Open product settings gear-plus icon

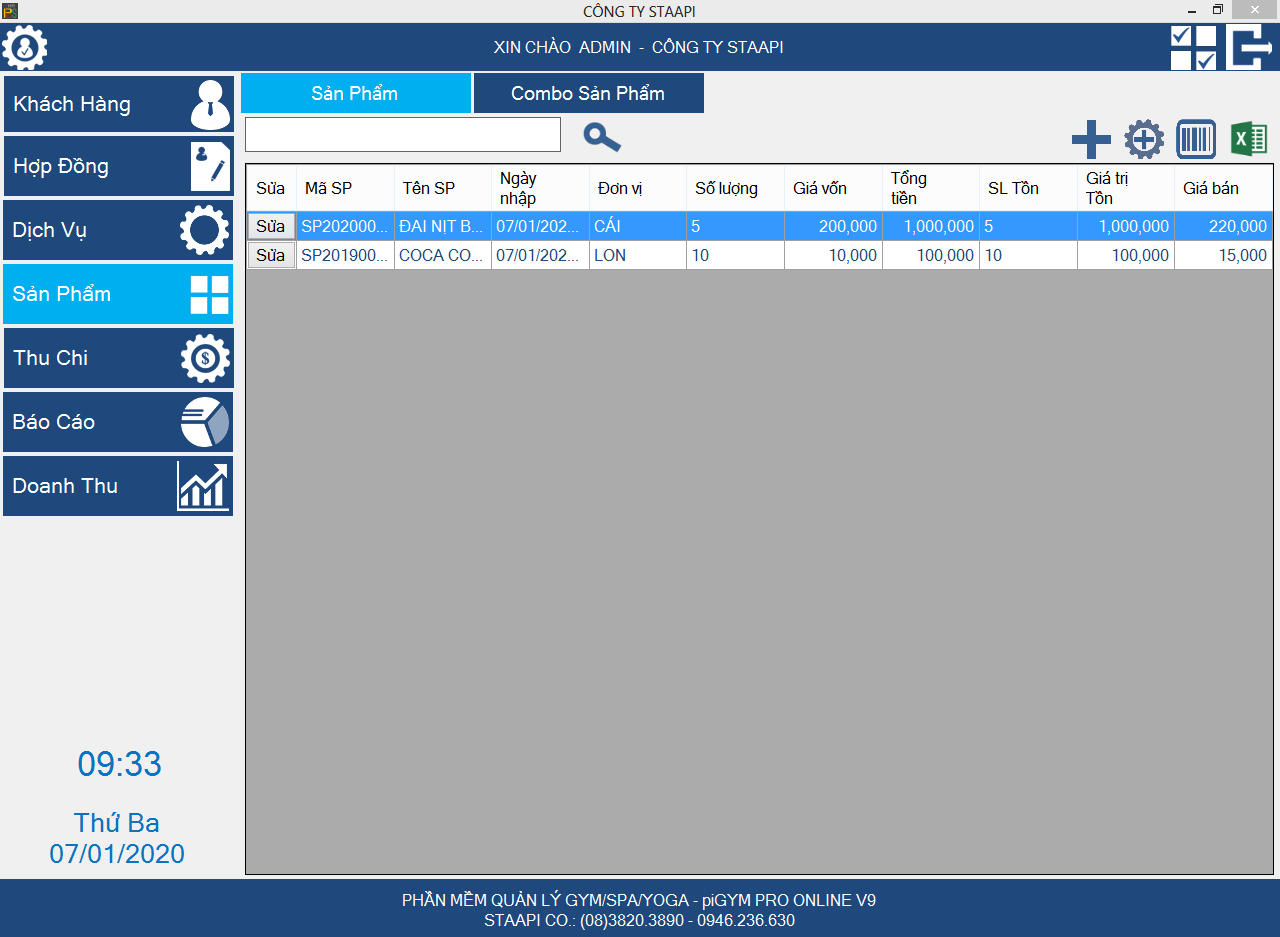[x=1144, y=140]
